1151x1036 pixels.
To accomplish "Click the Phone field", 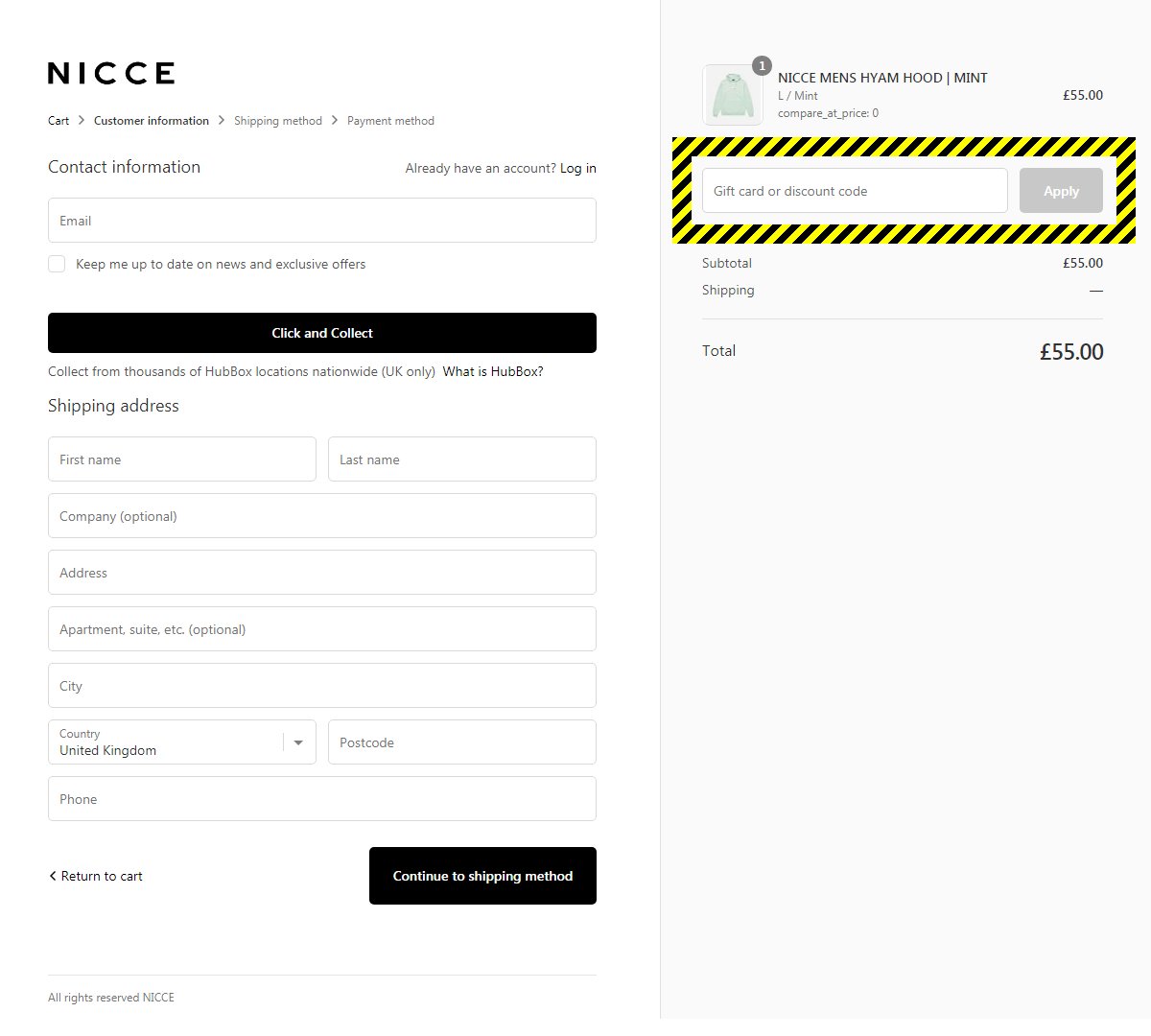I will (x=322, y=799).
